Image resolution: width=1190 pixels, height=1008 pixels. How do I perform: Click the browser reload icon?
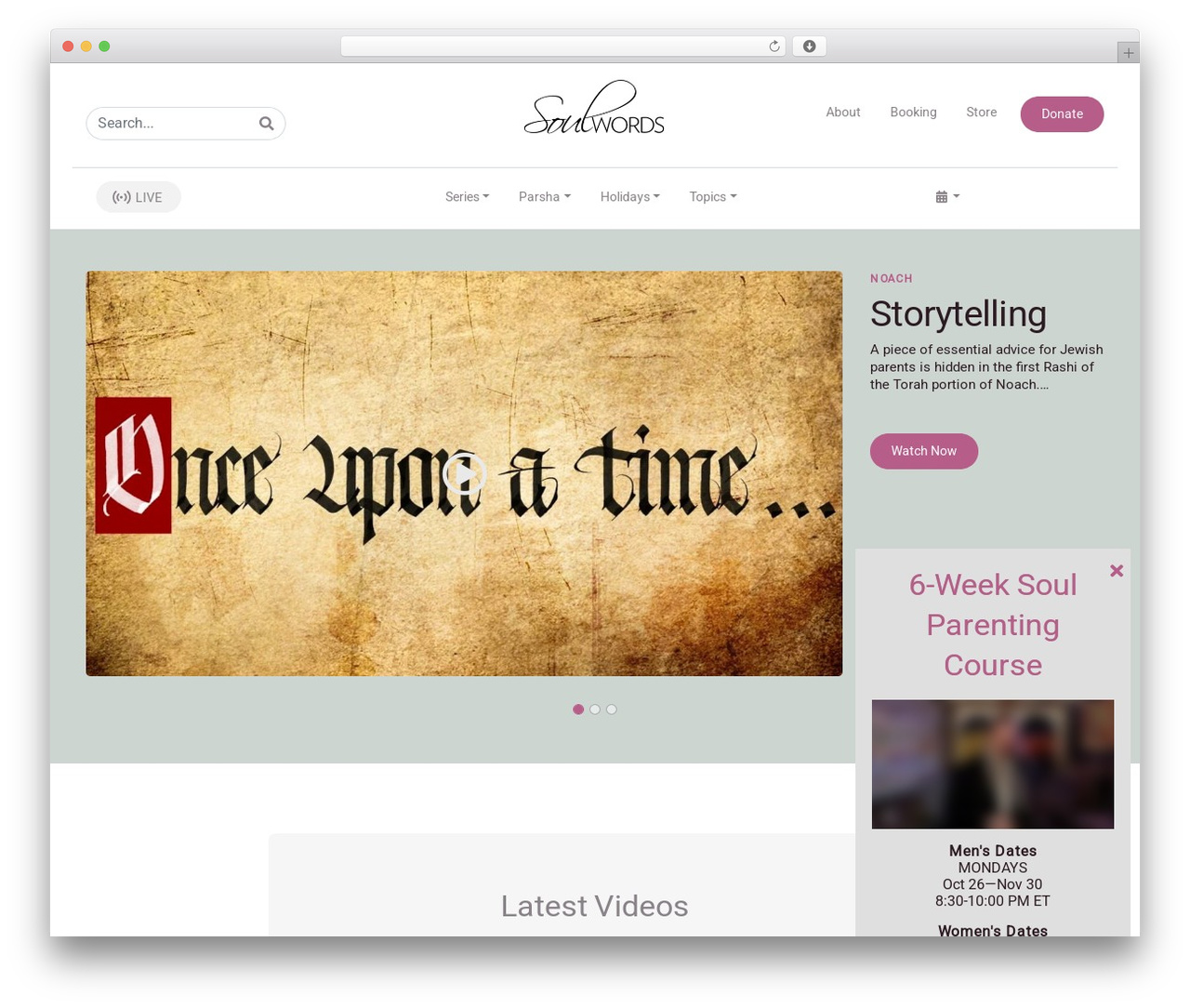[773, 46]
